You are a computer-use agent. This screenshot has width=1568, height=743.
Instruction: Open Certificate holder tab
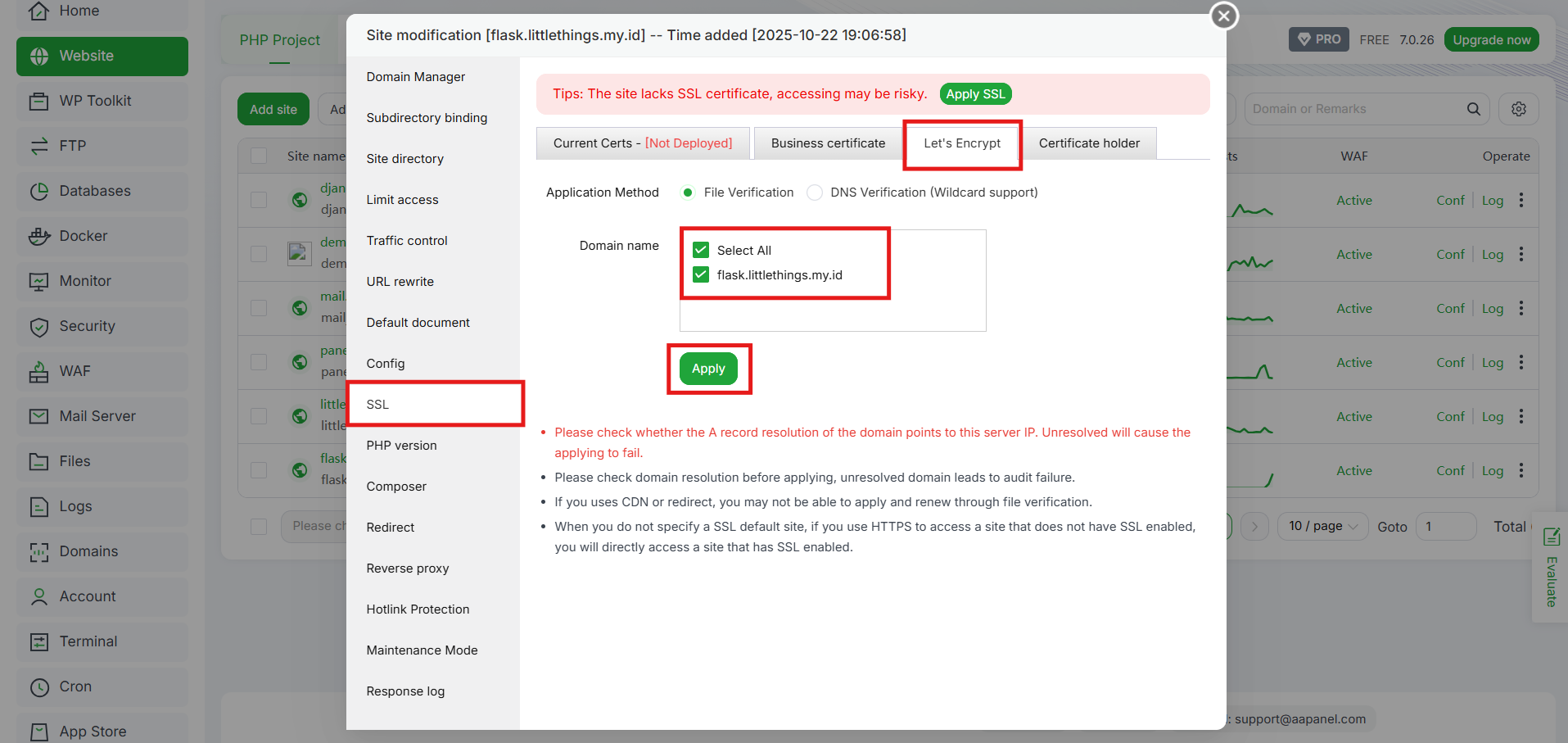tap(1089, 143)
